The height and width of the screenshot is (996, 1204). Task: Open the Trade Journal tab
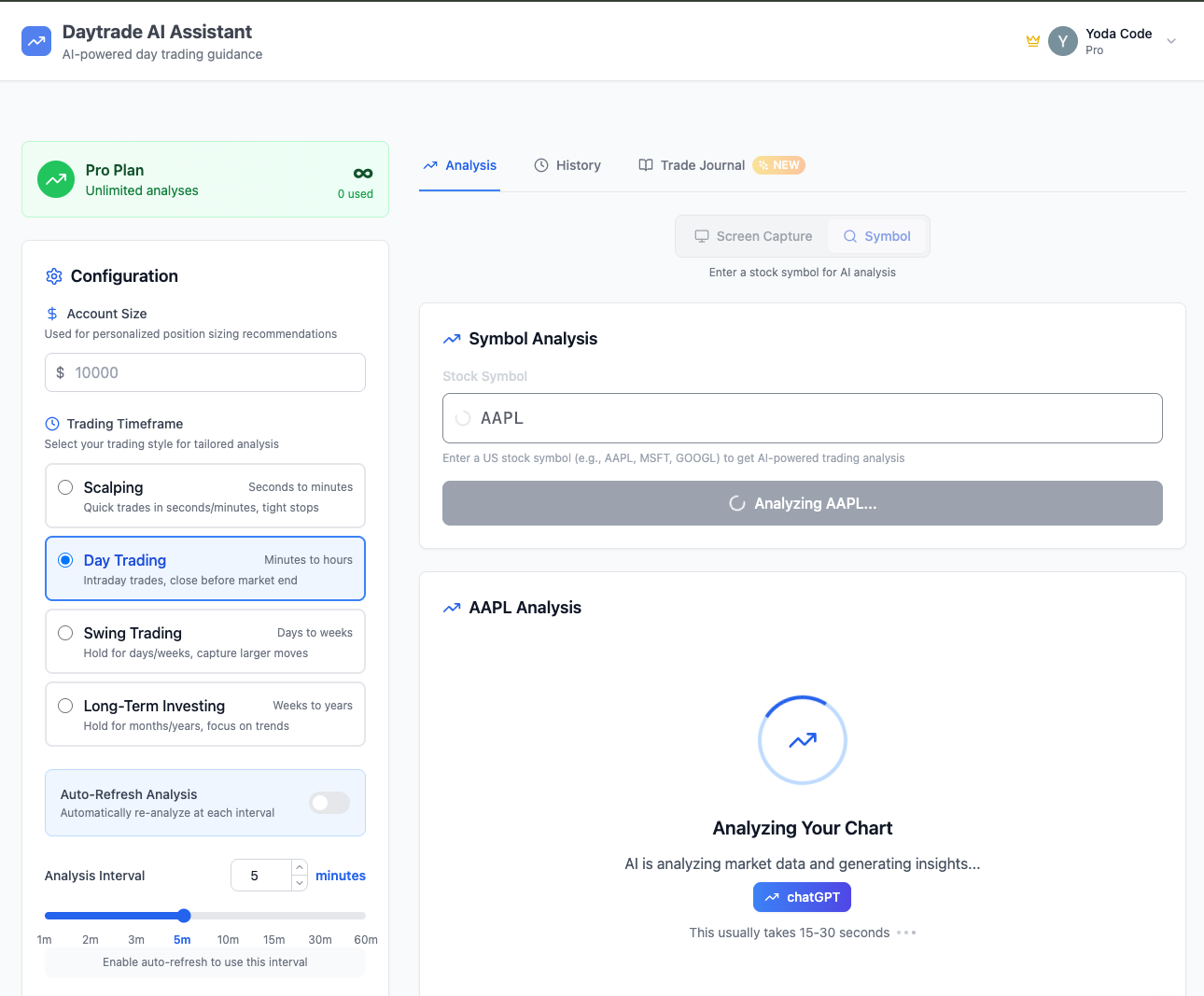[701, 165]
